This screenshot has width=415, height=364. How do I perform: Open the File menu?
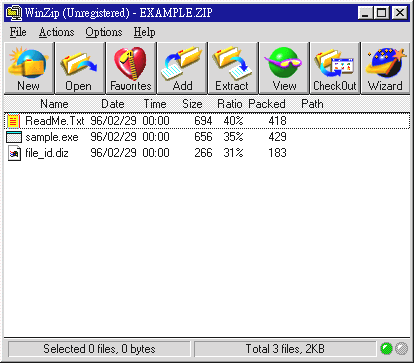(x=18, y=32)
